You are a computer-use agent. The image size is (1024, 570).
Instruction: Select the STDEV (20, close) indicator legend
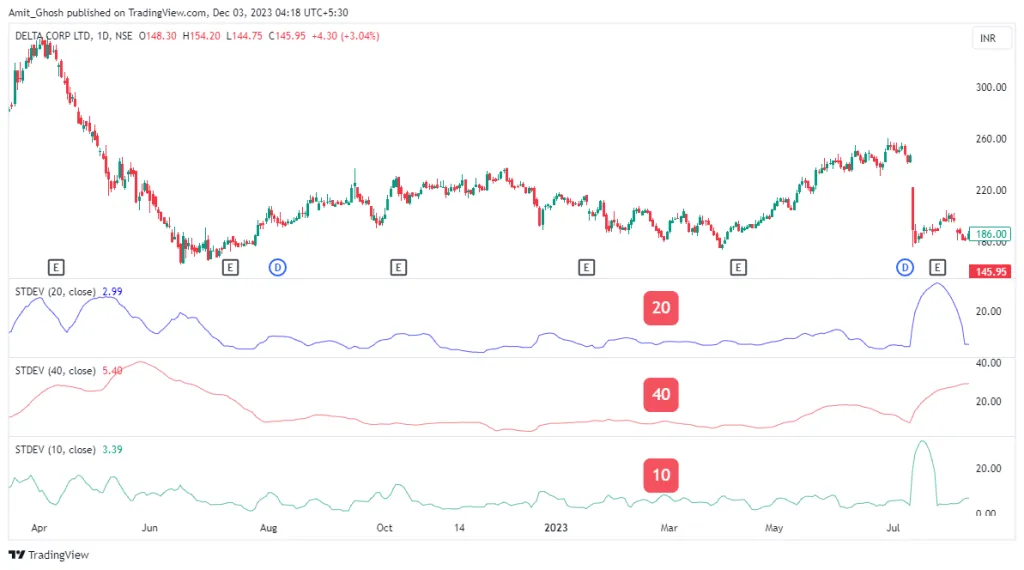pyautogui.click(x=55, y=291)
